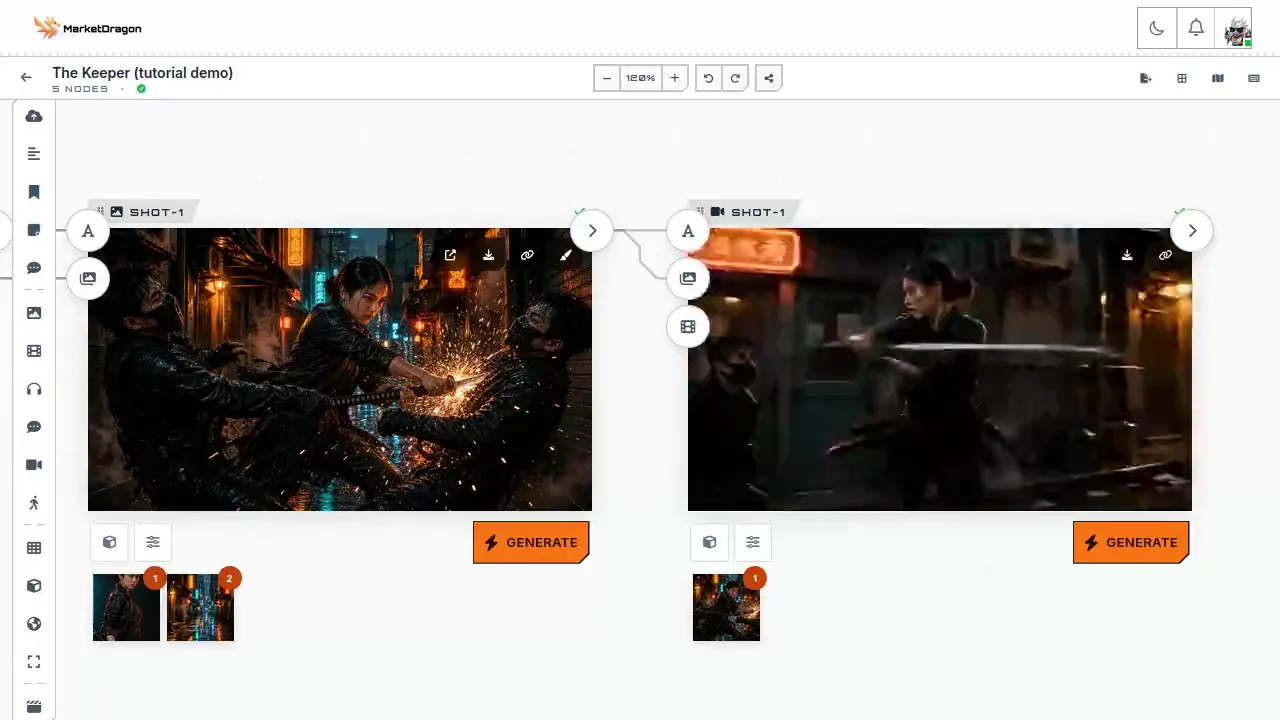Click the export file icon in top-right toolbar
1280x720 pixels.
(1146, 78)
